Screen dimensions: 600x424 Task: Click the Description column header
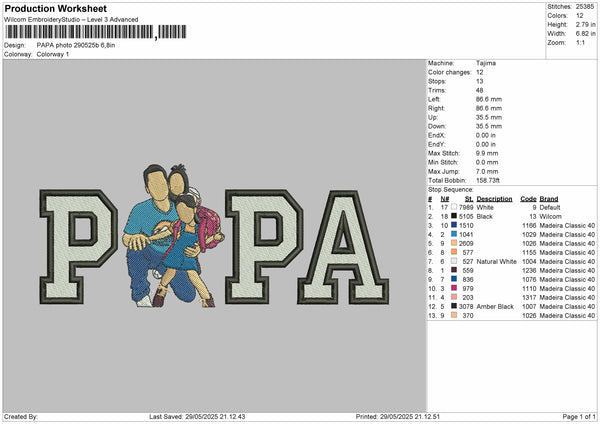[494, 198]
